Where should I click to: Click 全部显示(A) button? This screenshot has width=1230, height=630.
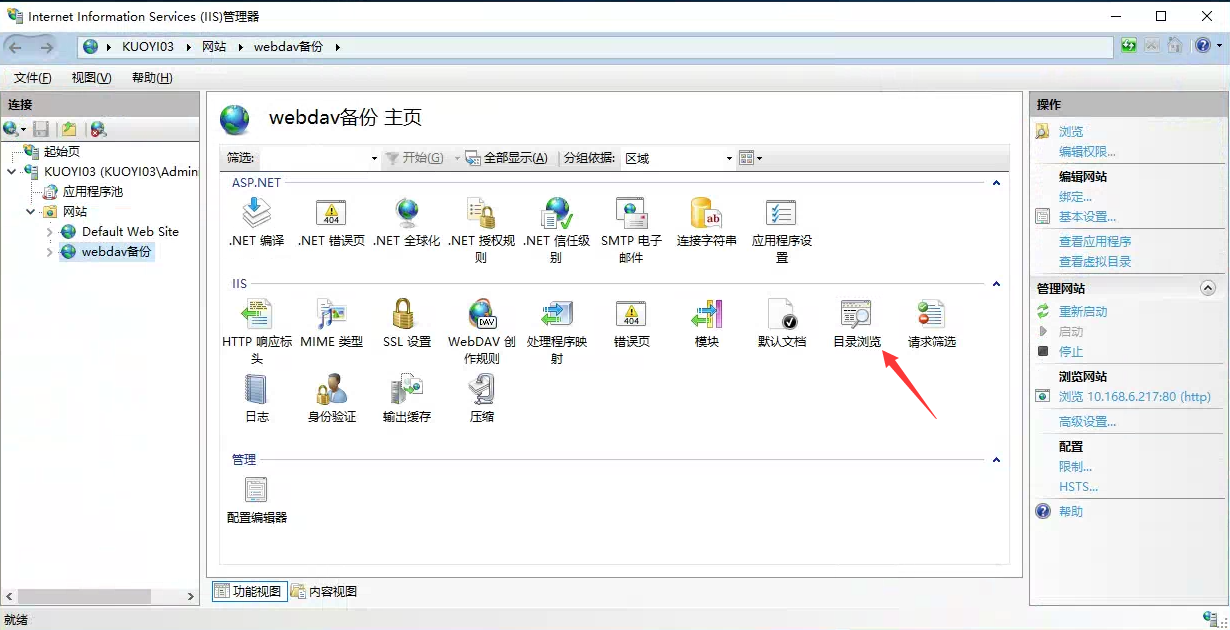[507, 158]
